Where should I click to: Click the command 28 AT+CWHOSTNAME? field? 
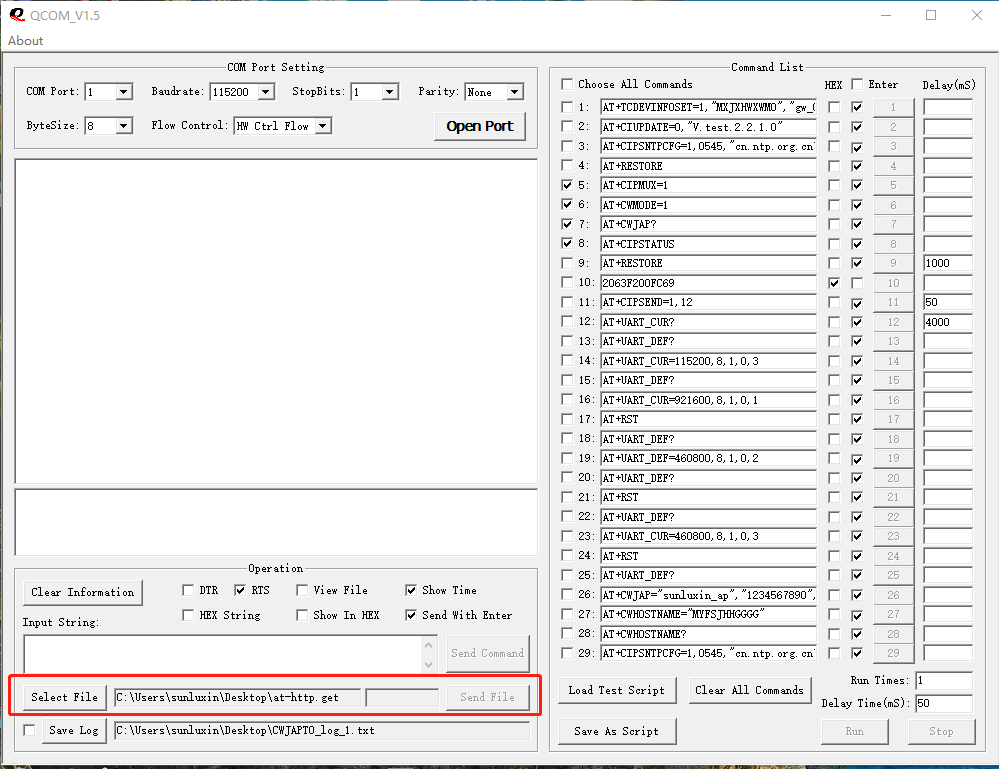pos(708,634)
